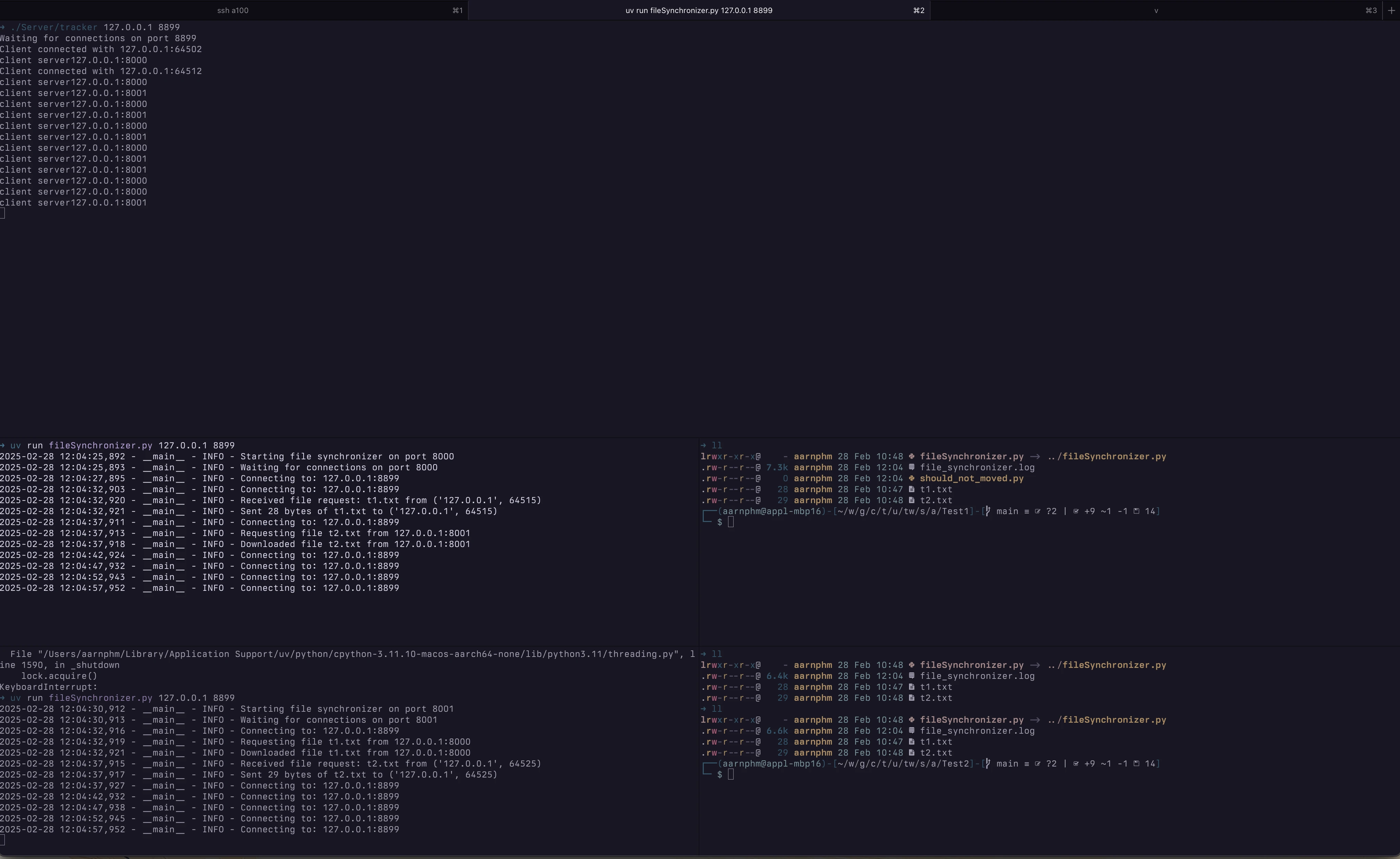
Task: Click the untracked '?2' icon in the Test2 prompt
Action: pyautogui.click(x=1037, y=764)
